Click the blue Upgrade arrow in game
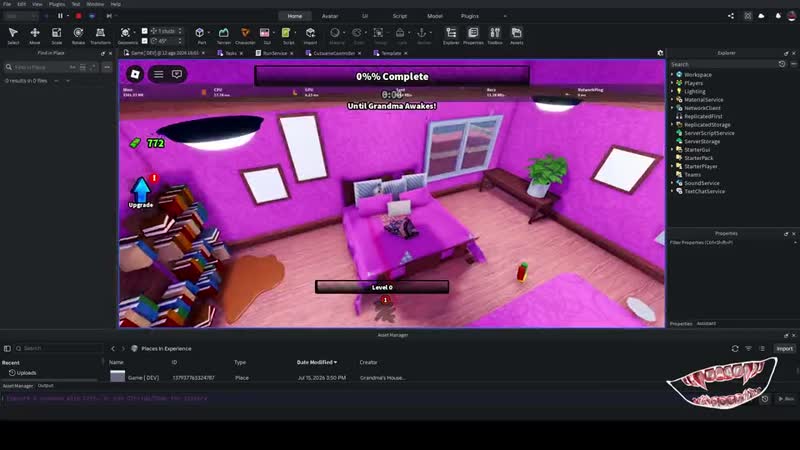 click(x=141, y=192)
